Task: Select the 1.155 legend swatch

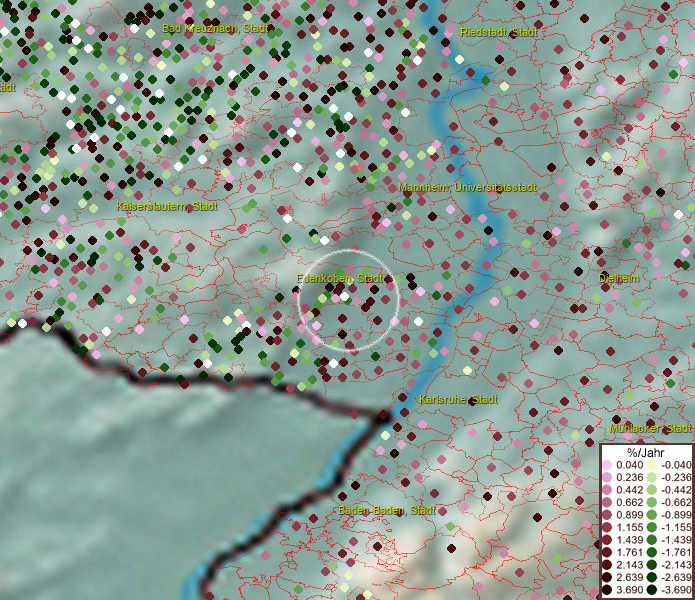Action: point(607,527)
